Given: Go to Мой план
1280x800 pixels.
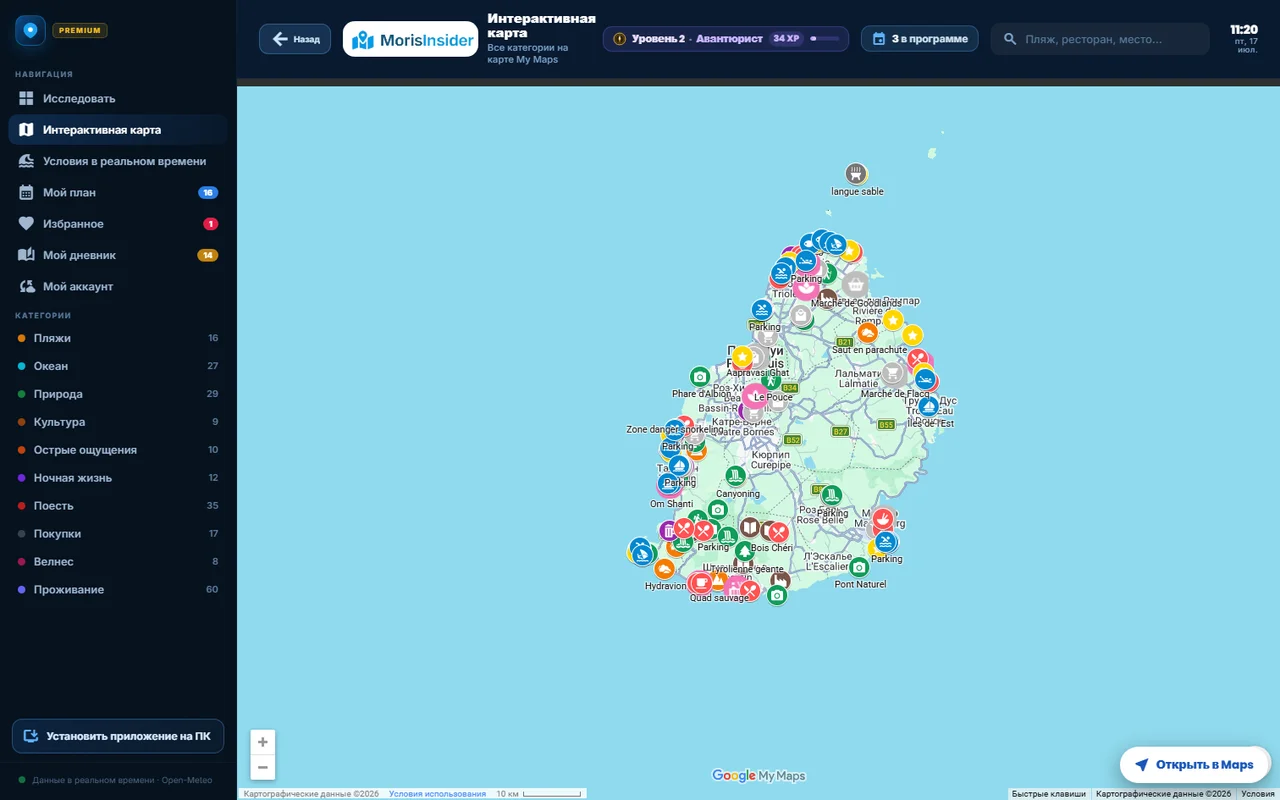Looking at the screenshot, I should coord(118,192).
